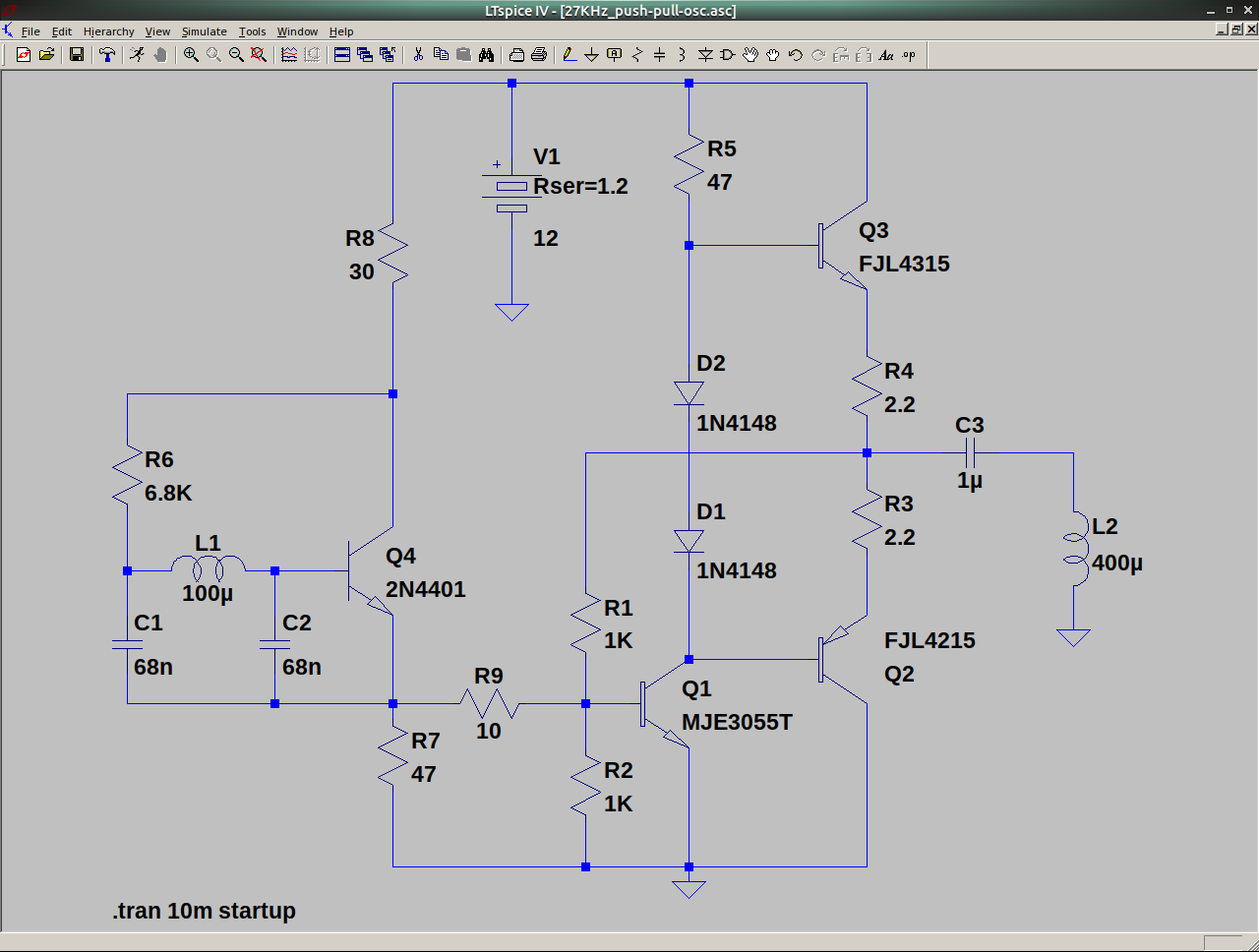This screenshot has width=1259, height=952.
Task: Click the Mirror component icon
Action: click(x=864, y=55)
